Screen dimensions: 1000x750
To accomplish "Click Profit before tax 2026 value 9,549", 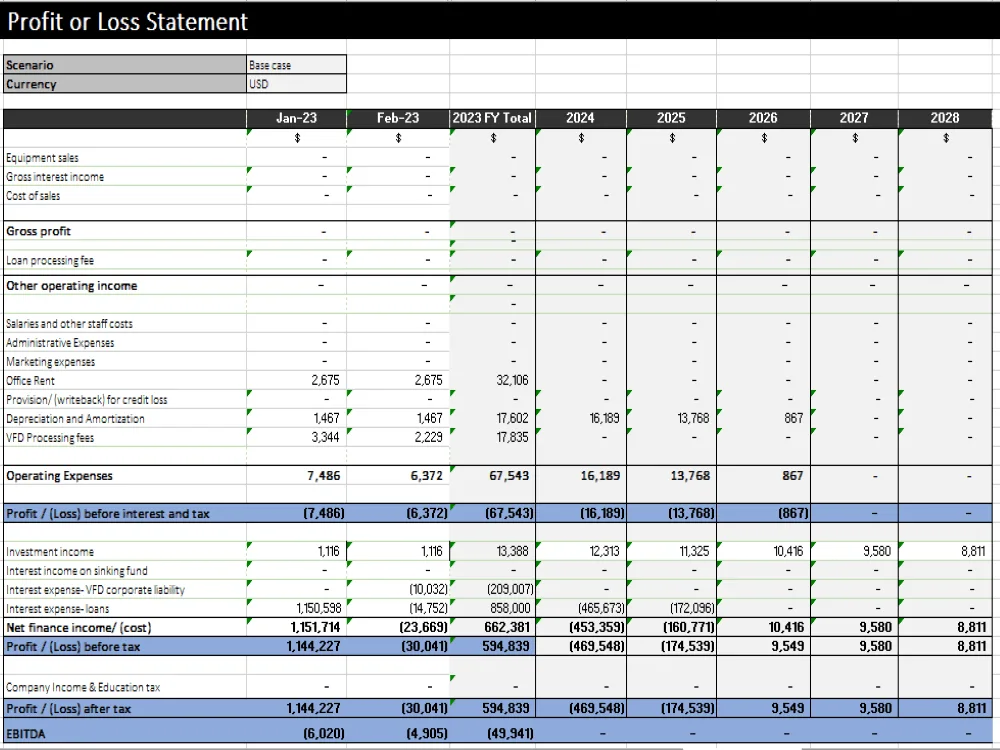I will [x=788, y=647].
